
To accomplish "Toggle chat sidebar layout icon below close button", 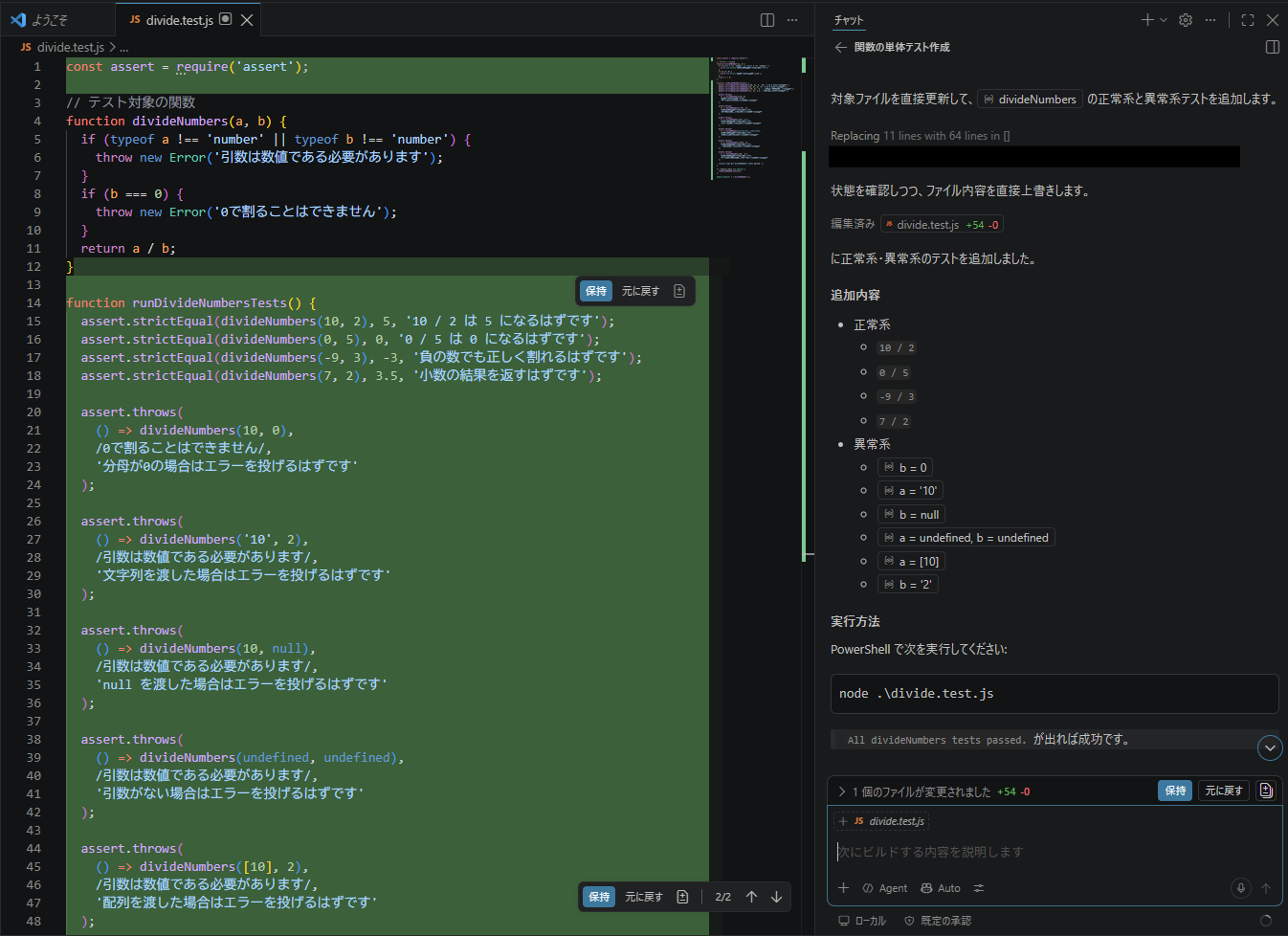I will [1273, 47].
